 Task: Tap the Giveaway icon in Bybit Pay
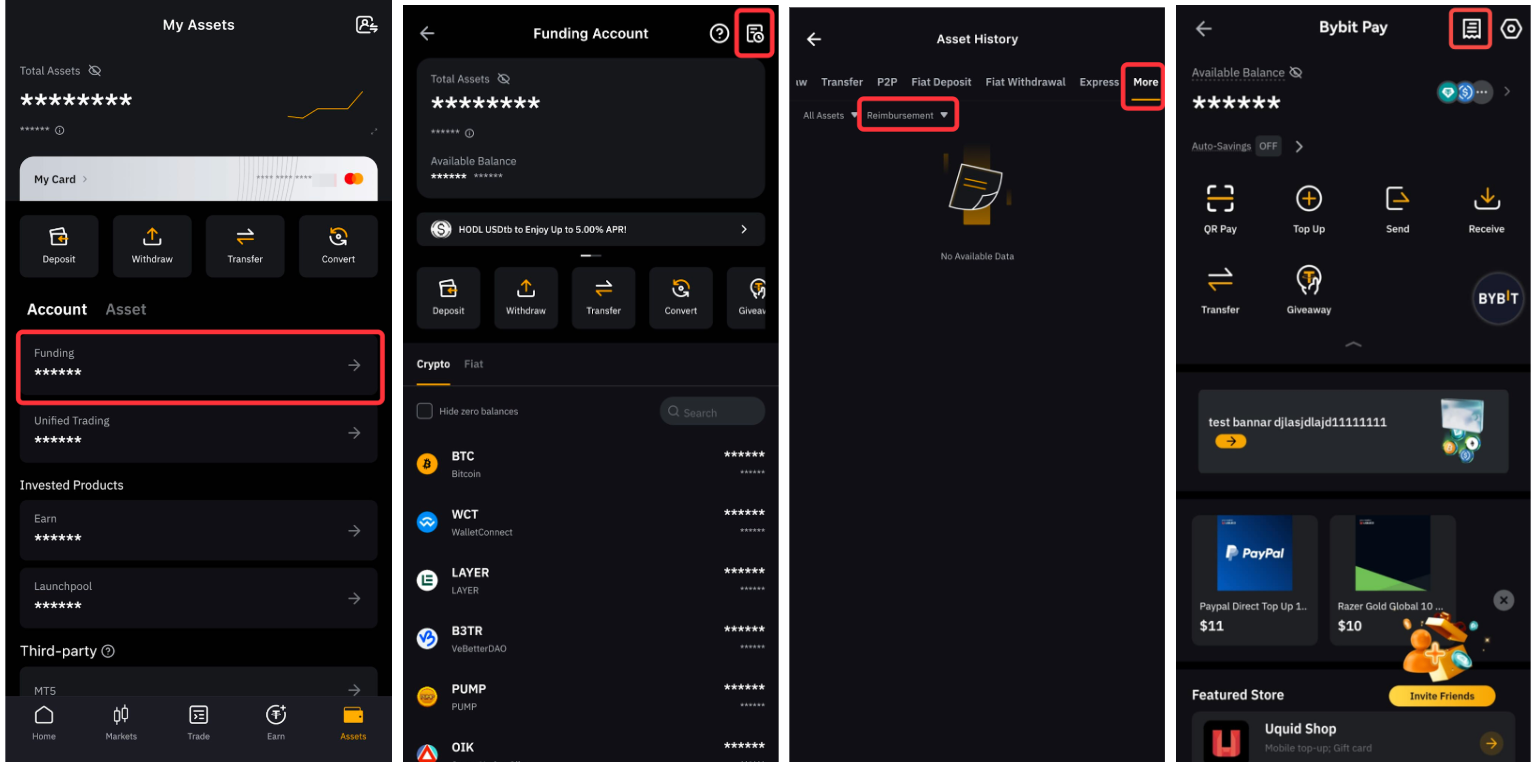tap(1308, 279)
